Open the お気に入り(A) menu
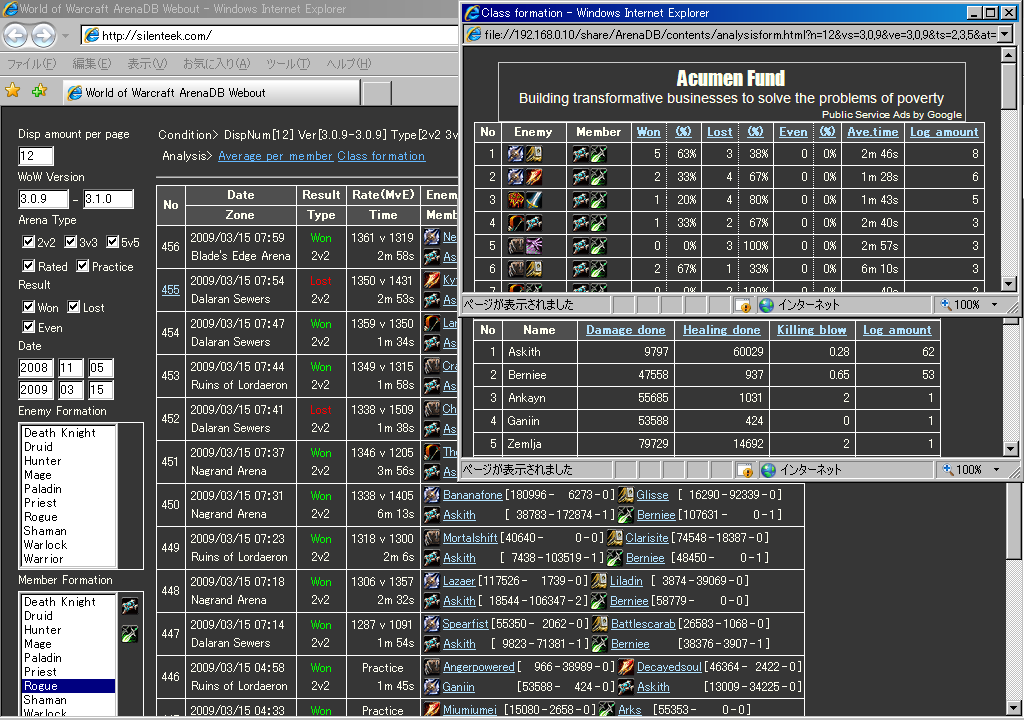The image size is (1024, 720). 216,63
